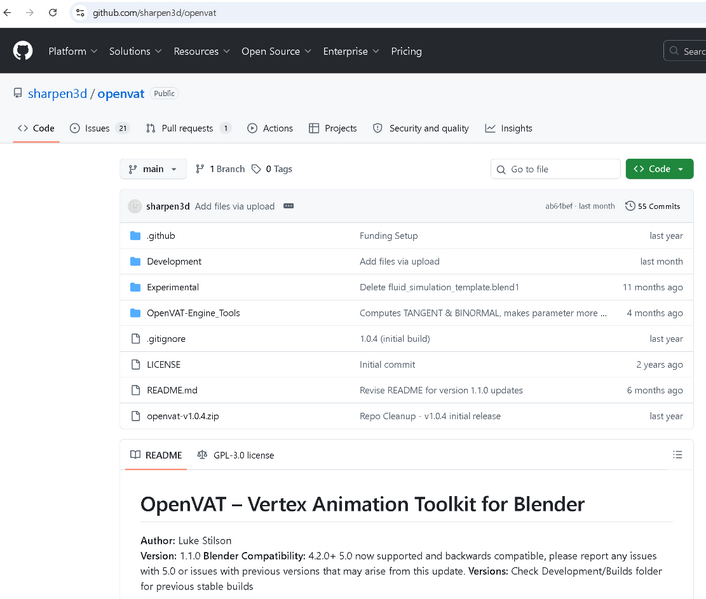
Task: Open the Revise README for version 1.1.0 commit
Action: [x=441, y=390]
